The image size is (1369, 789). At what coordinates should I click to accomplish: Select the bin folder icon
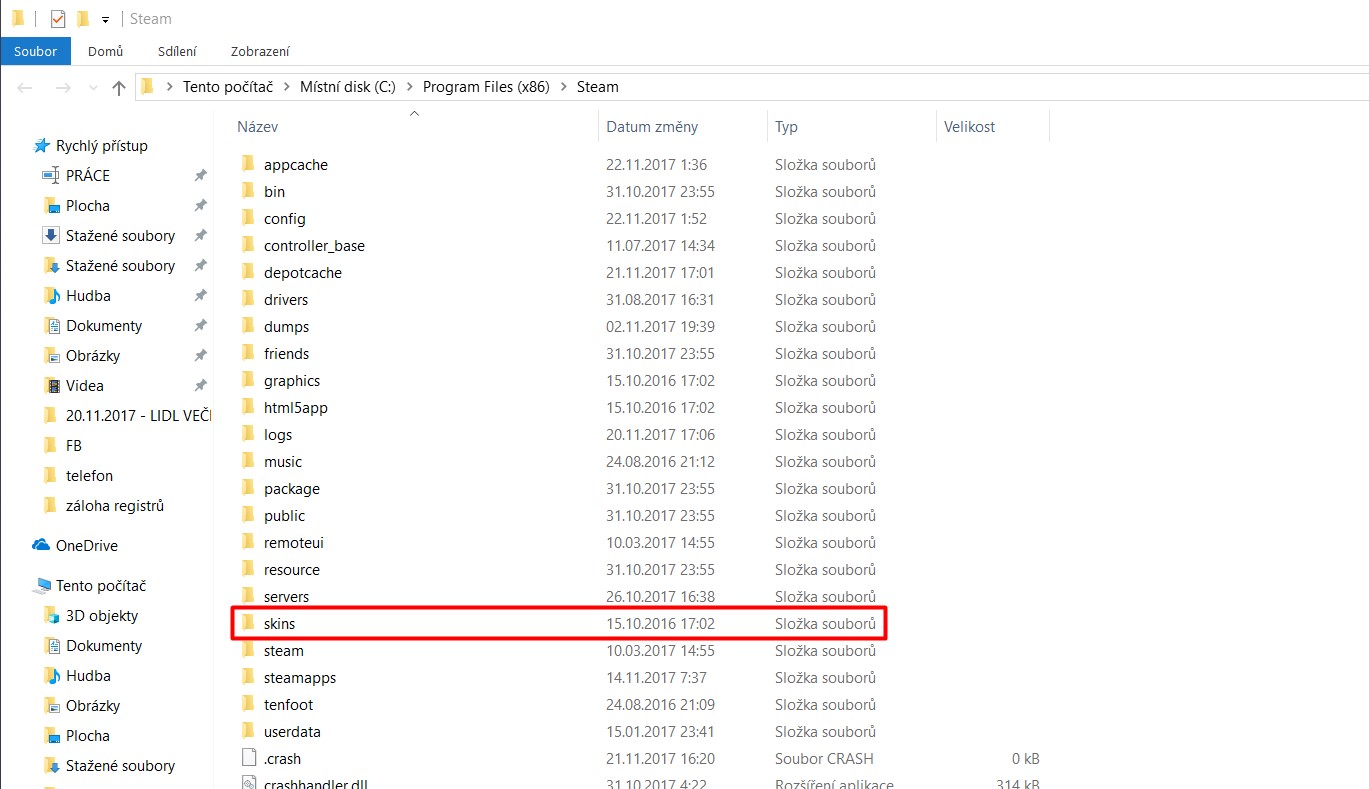[x=249, y=192]
